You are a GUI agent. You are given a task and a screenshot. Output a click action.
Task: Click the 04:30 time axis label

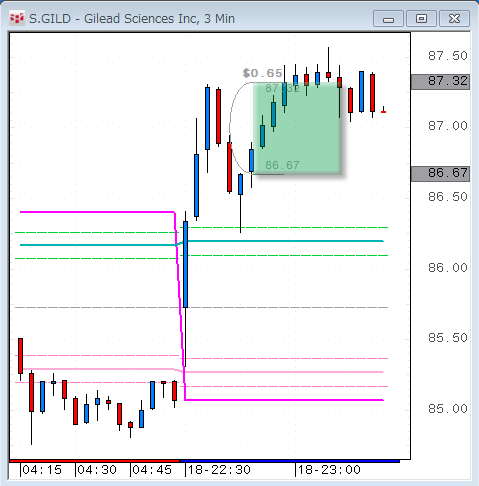pos(97,470)
